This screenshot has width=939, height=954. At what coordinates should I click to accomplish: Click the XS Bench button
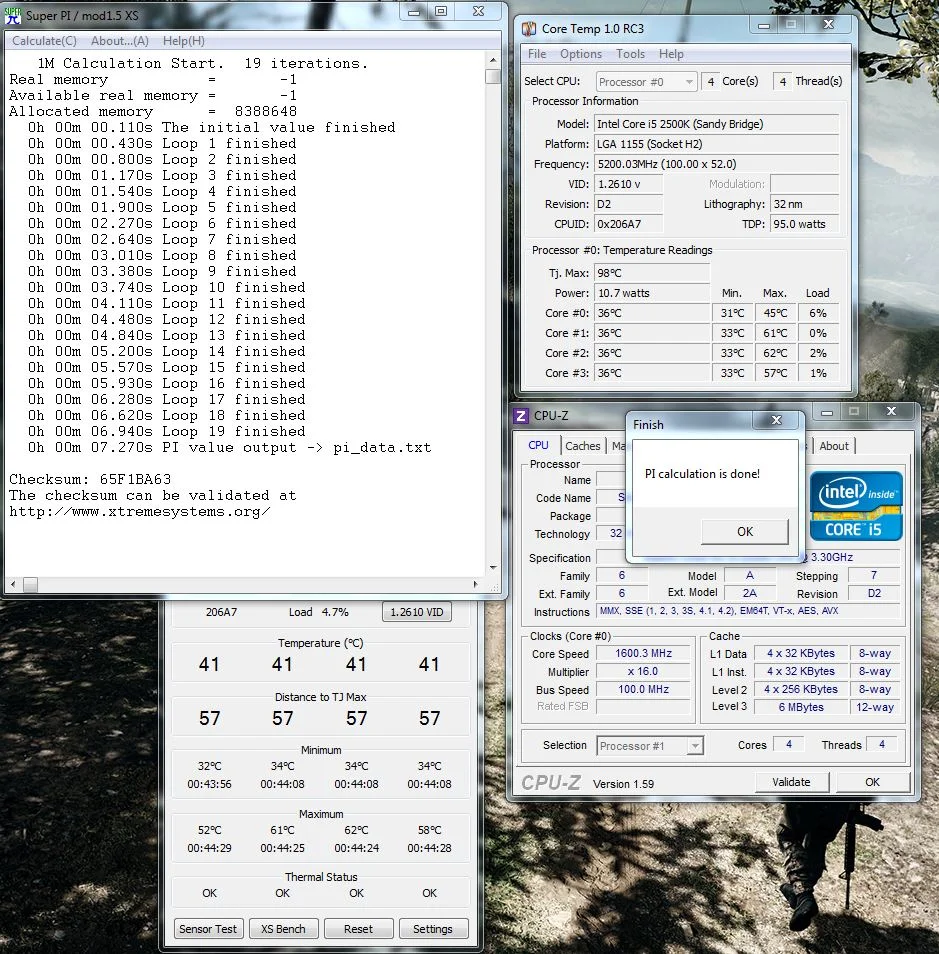point(284,929)
